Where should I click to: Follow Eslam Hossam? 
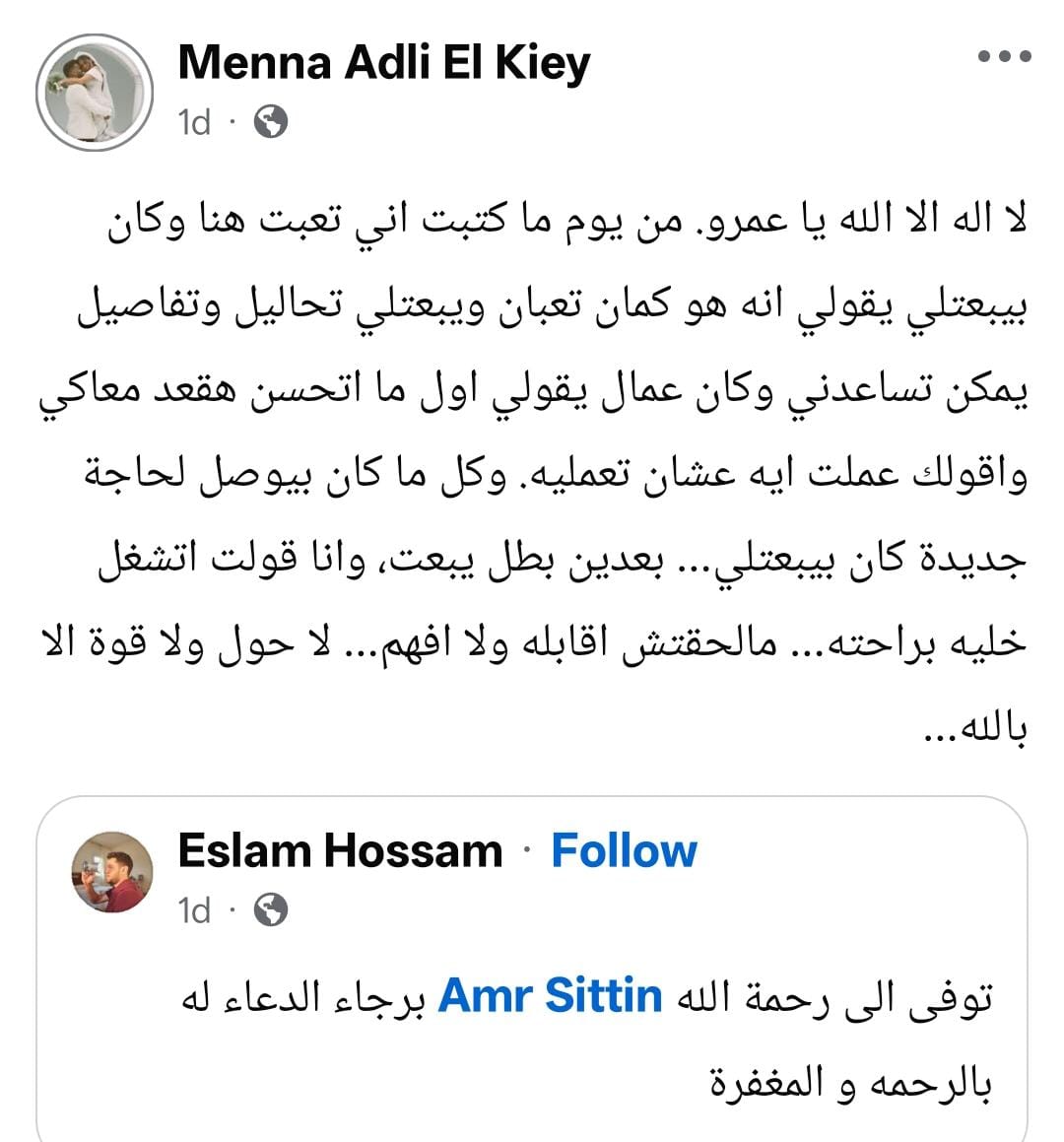(x=624, y=851)
